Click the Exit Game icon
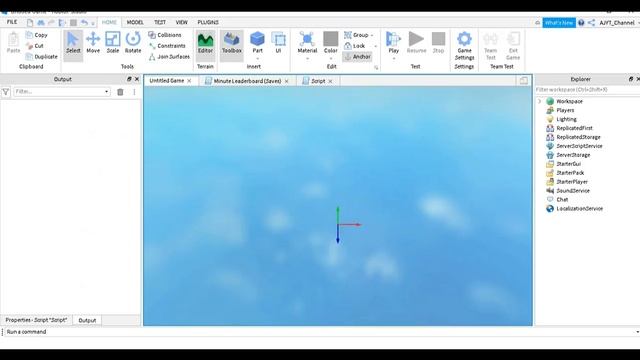Image resolution: width=640 pixels, height=360 pixels. (513, 46)
